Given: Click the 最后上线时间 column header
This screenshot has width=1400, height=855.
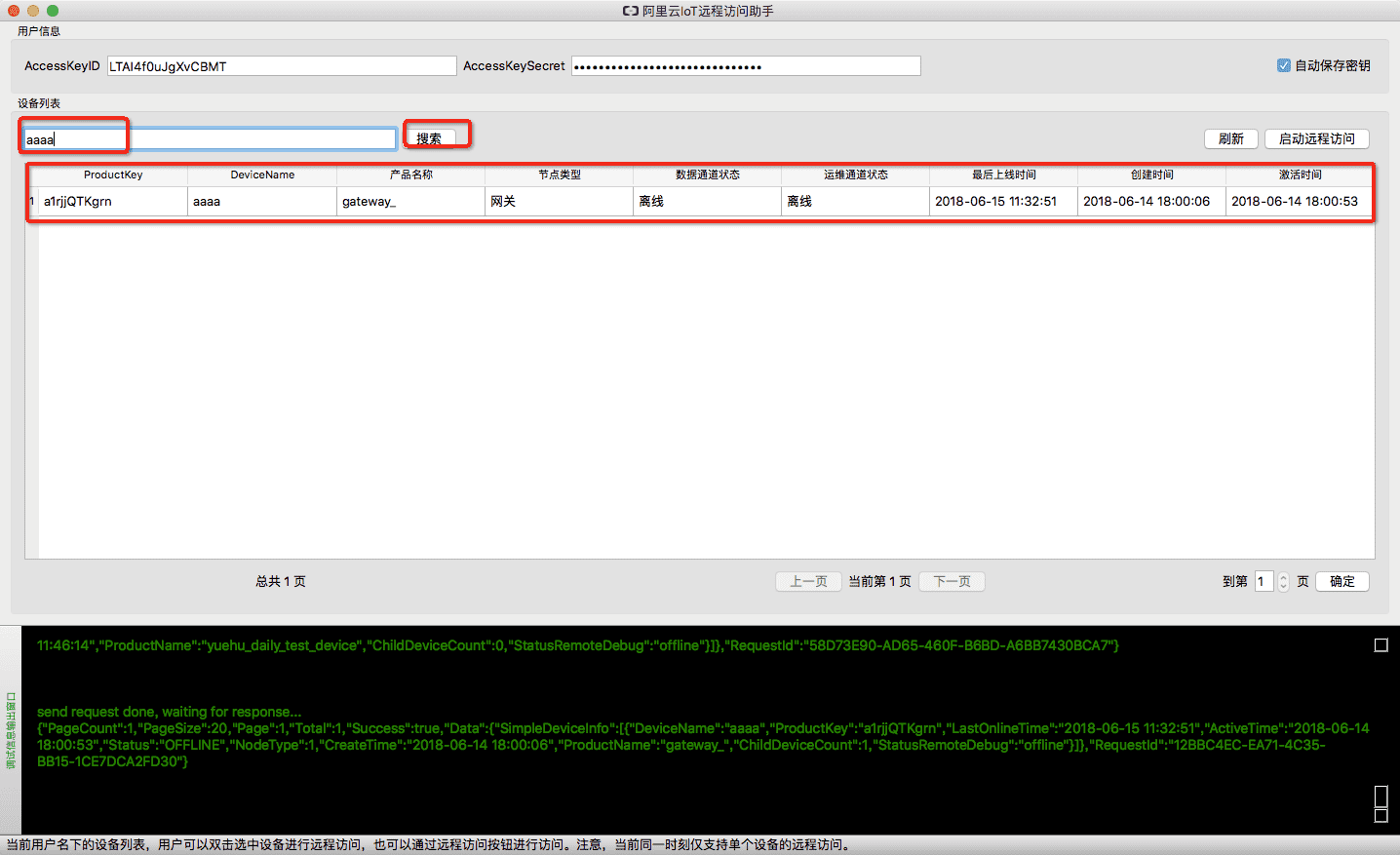Looking at the screenshot, I should [x=1003, y=175].
